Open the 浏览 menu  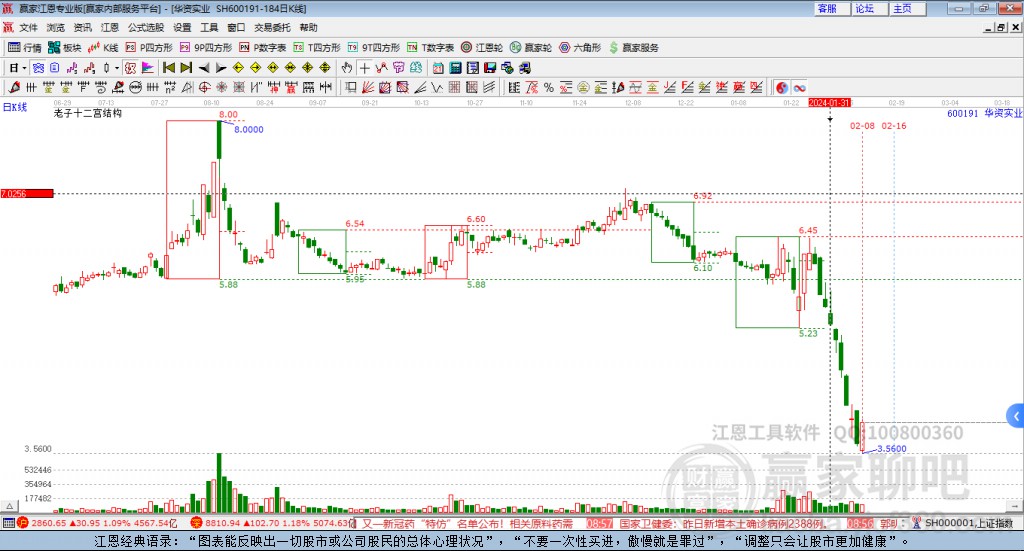[56, 27]
